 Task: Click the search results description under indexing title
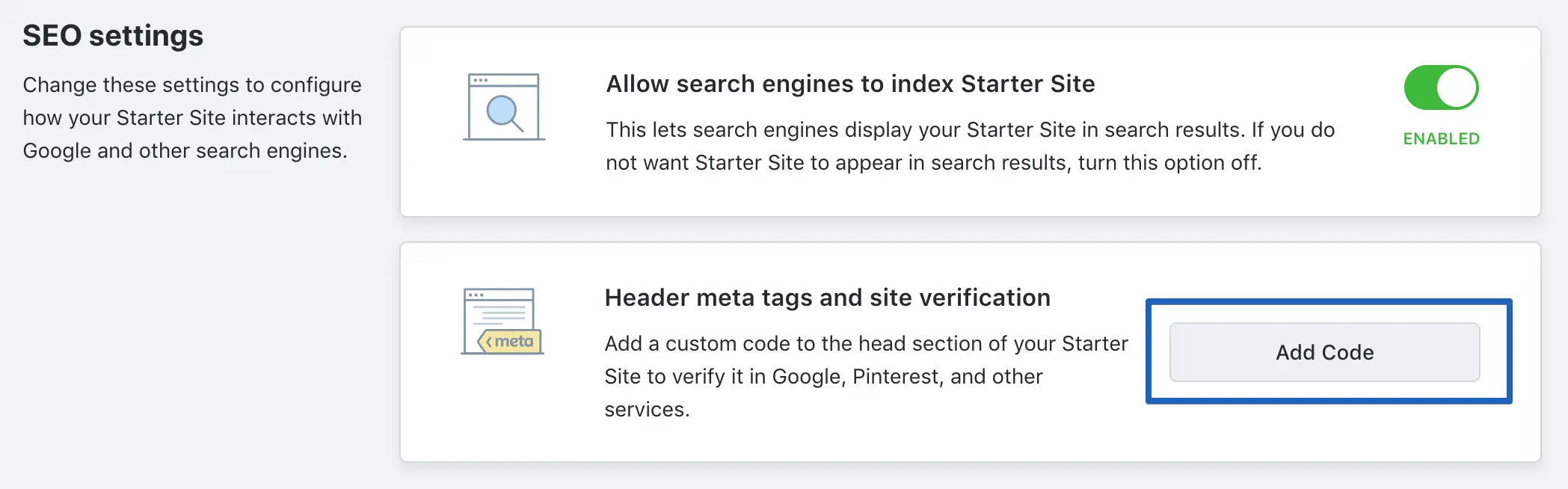pos(970,147)
